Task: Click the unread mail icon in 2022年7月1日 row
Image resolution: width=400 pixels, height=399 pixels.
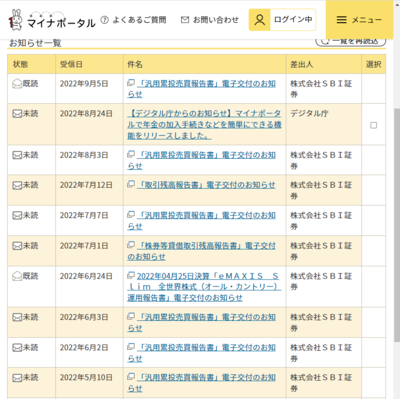Action: pos(17,246)
